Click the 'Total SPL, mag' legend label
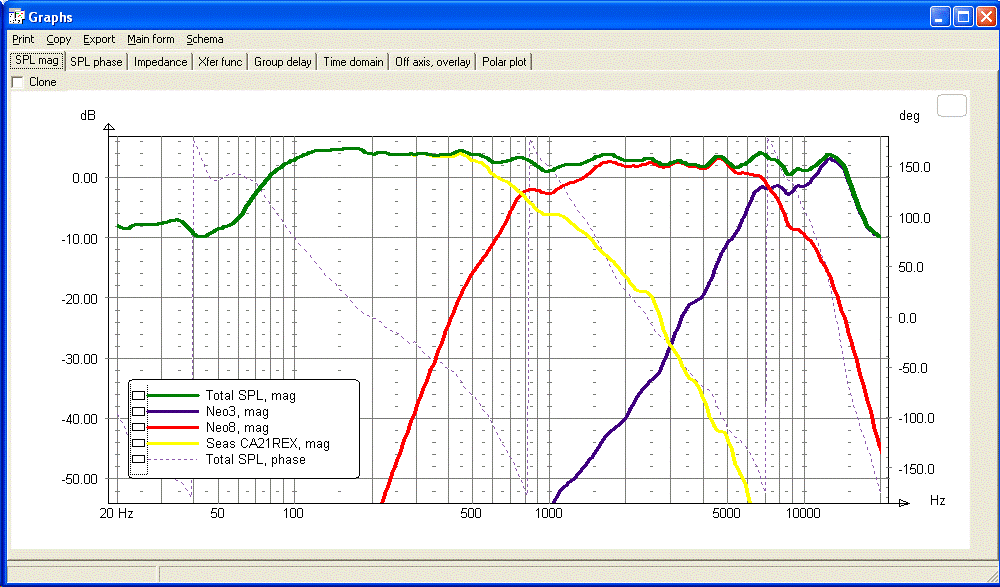 250,396
